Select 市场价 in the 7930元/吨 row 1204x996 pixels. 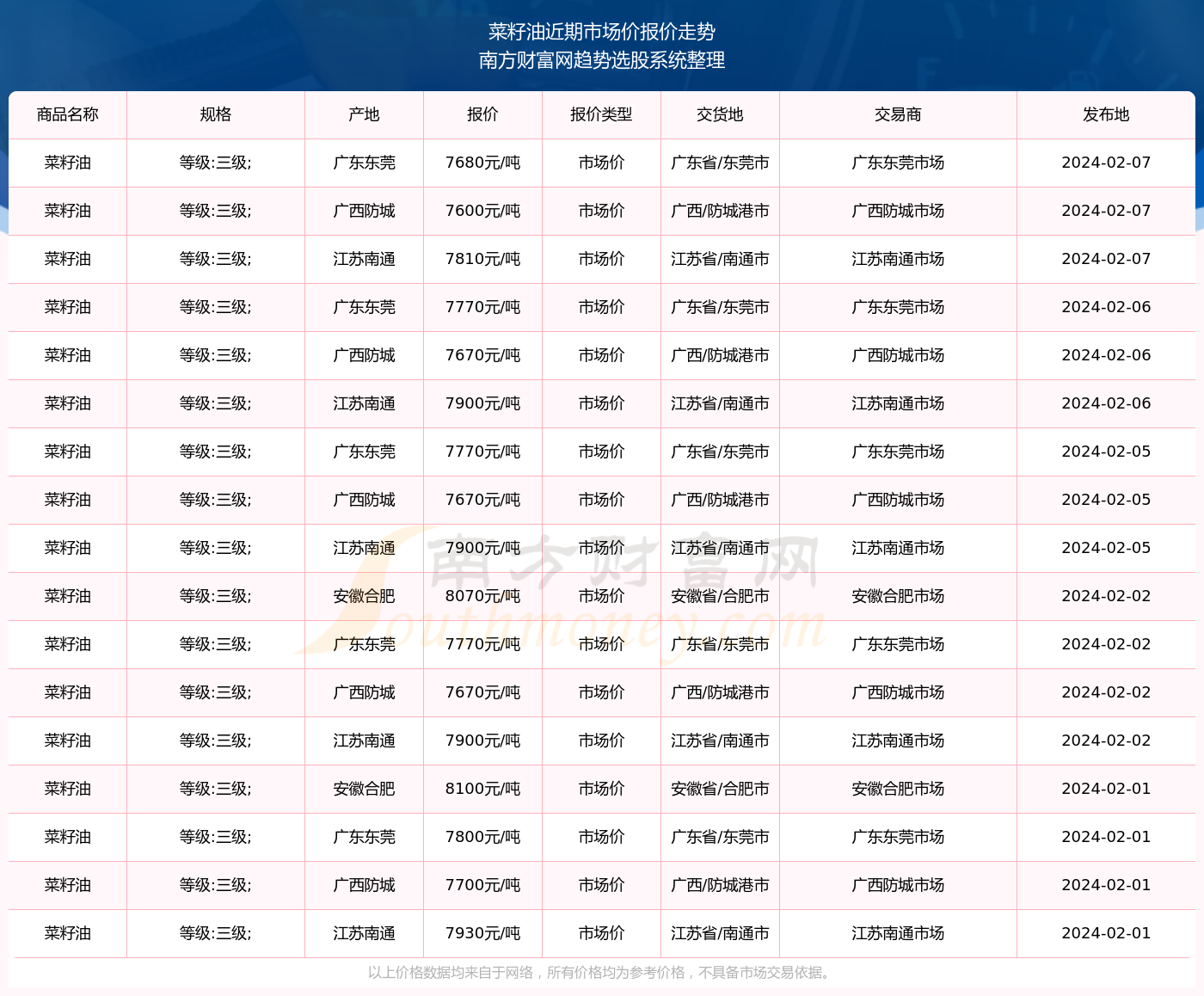(602, 933)
